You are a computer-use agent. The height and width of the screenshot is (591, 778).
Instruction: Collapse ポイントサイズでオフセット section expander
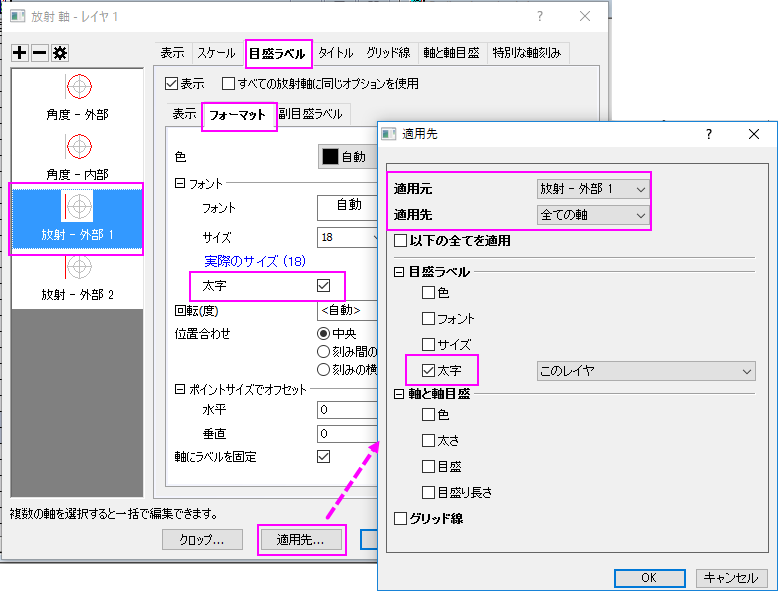[180, 390]
